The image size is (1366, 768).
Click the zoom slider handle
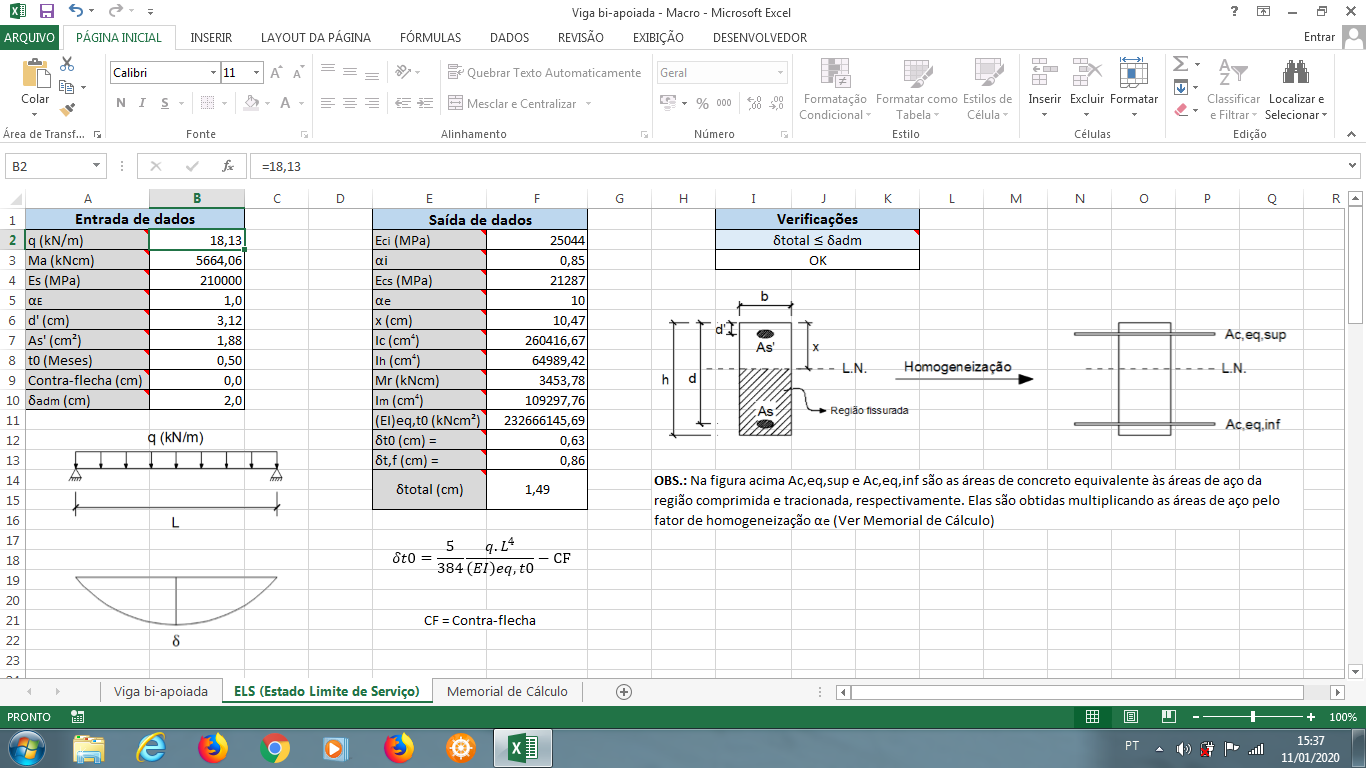[1253, 717]
